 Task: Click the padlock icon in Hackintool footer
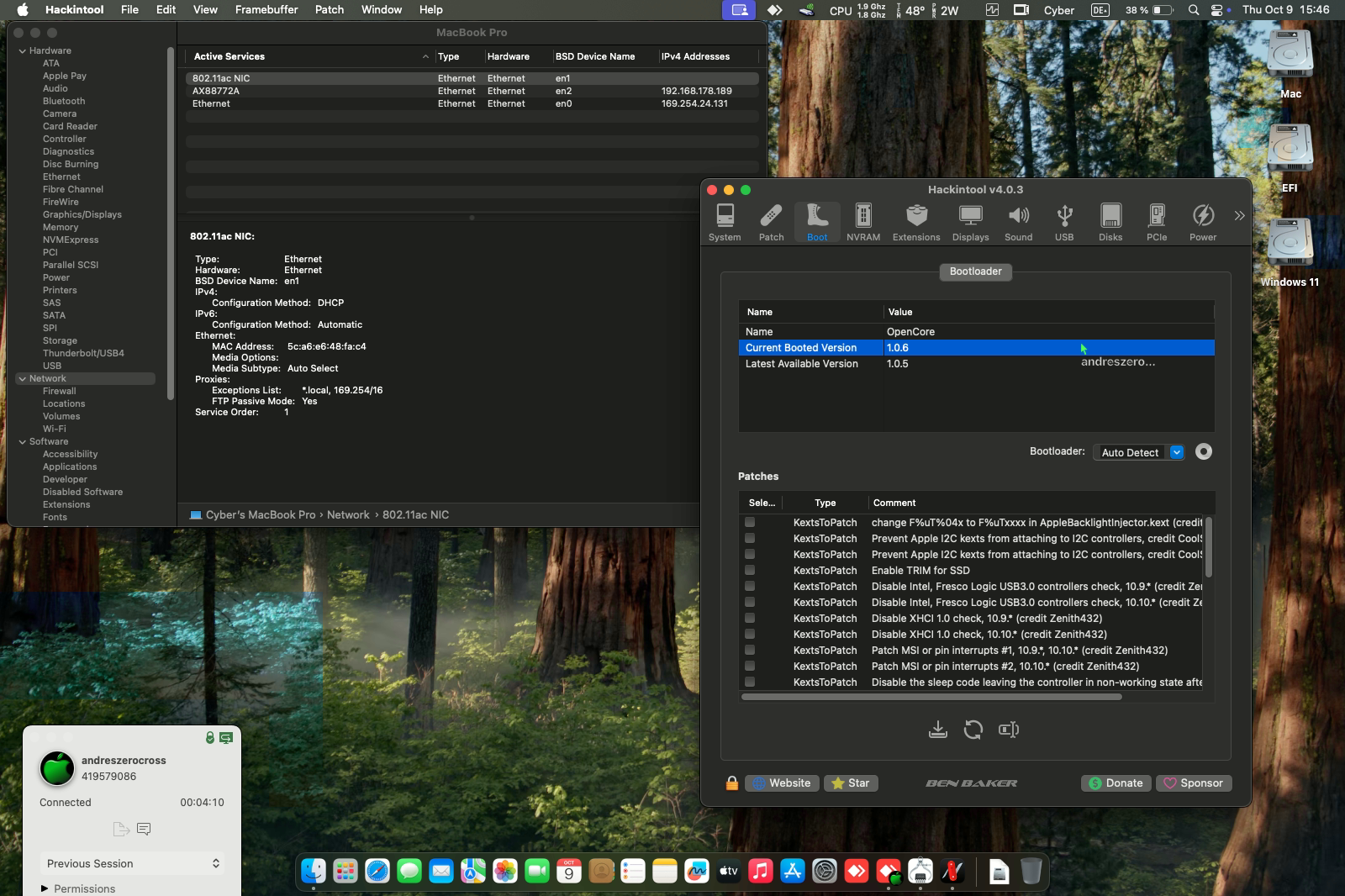coord(732,783)
